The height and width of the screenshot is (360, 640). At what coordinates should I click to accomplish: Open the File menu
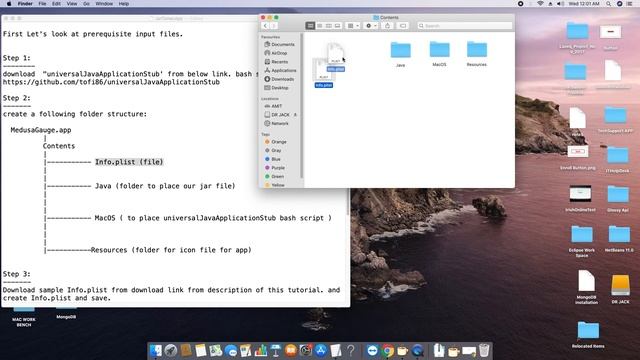point(42,4)
